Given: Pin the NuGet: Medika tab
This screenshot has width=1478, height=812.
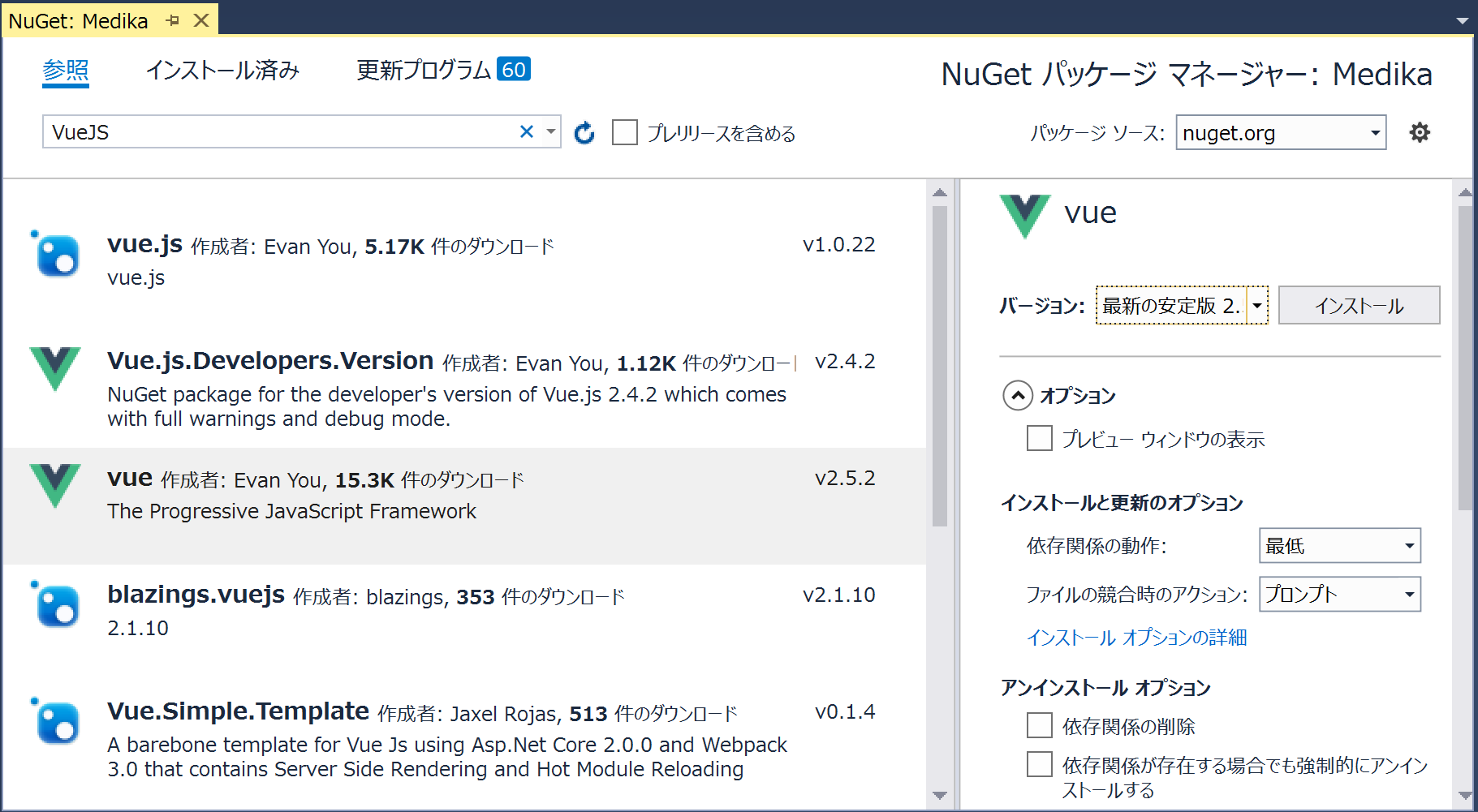Looking at the screenshot, I should [x=172, y=20].
